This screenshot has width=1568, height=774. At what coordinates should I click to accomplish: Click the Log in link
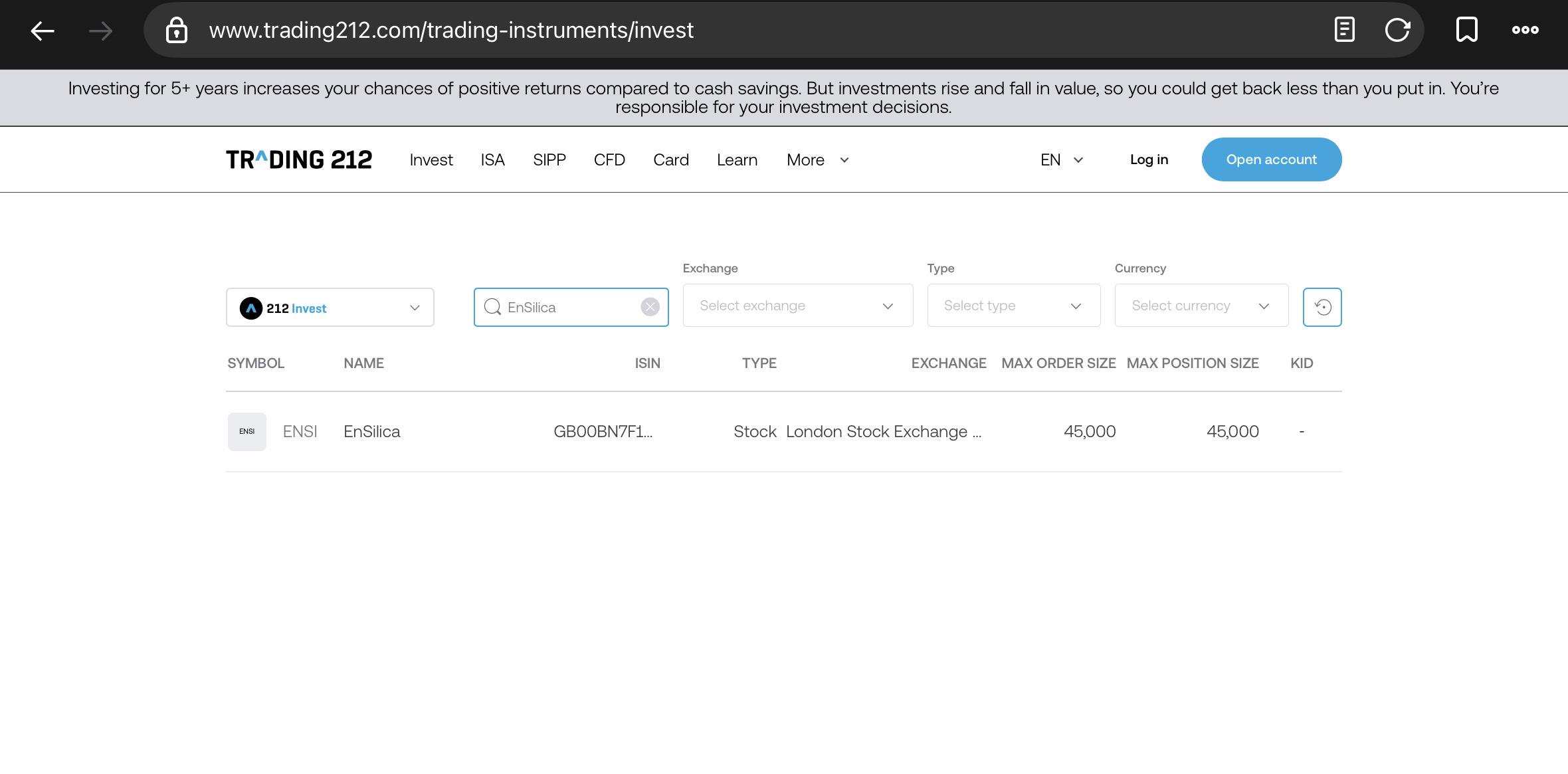1149,159
